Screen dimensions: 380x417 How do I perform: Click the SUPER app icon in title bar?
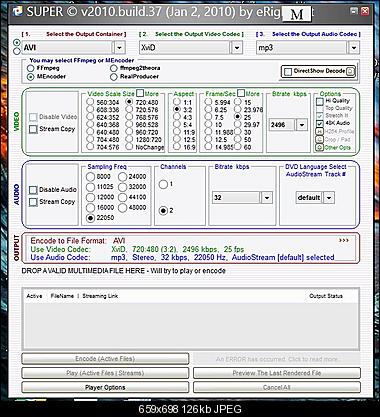click(x=17, y=12)
